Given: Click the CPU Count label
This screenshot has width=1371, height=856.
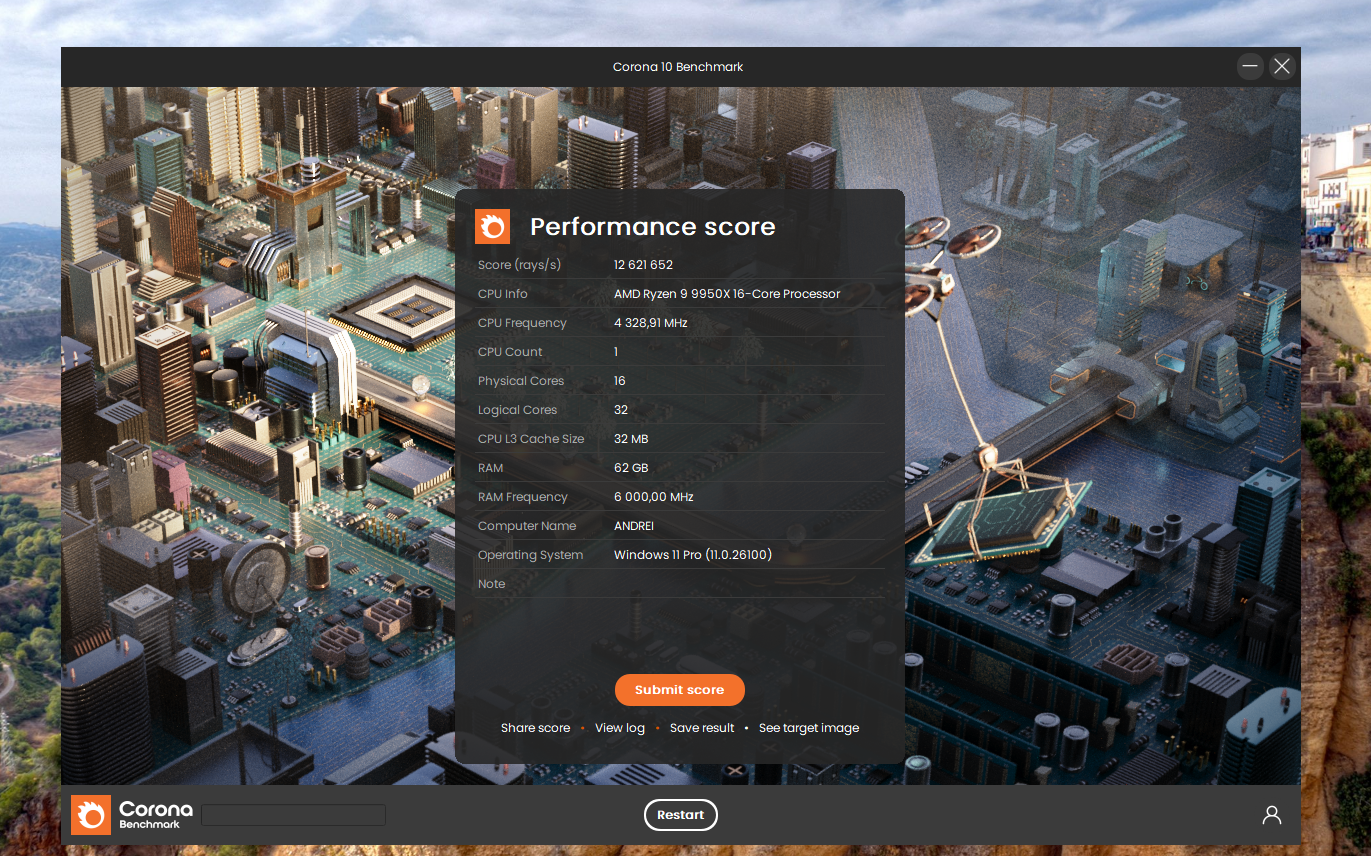Looking at the screenshot, I should (x=510, y=352).
